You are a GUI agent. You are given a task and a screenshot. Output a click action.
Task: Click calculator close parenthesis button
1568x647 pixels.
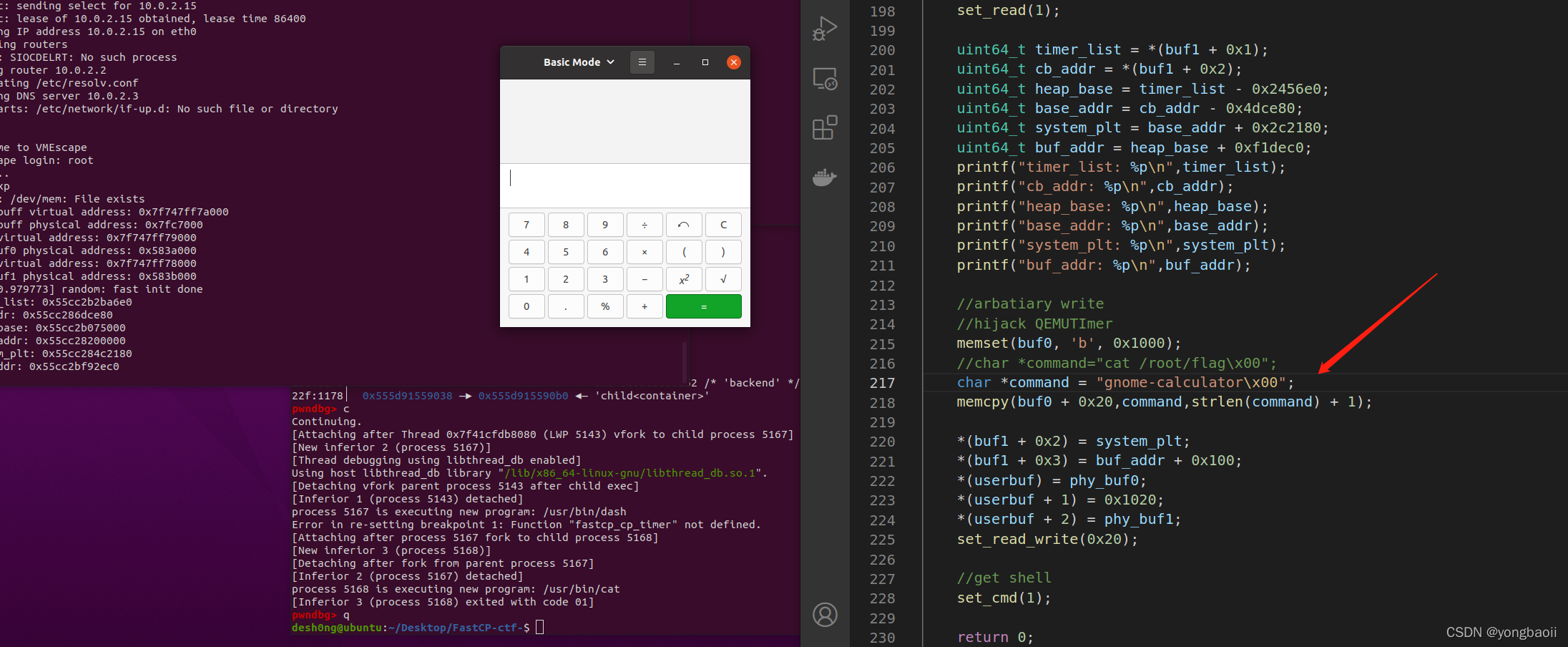(723, 252)
